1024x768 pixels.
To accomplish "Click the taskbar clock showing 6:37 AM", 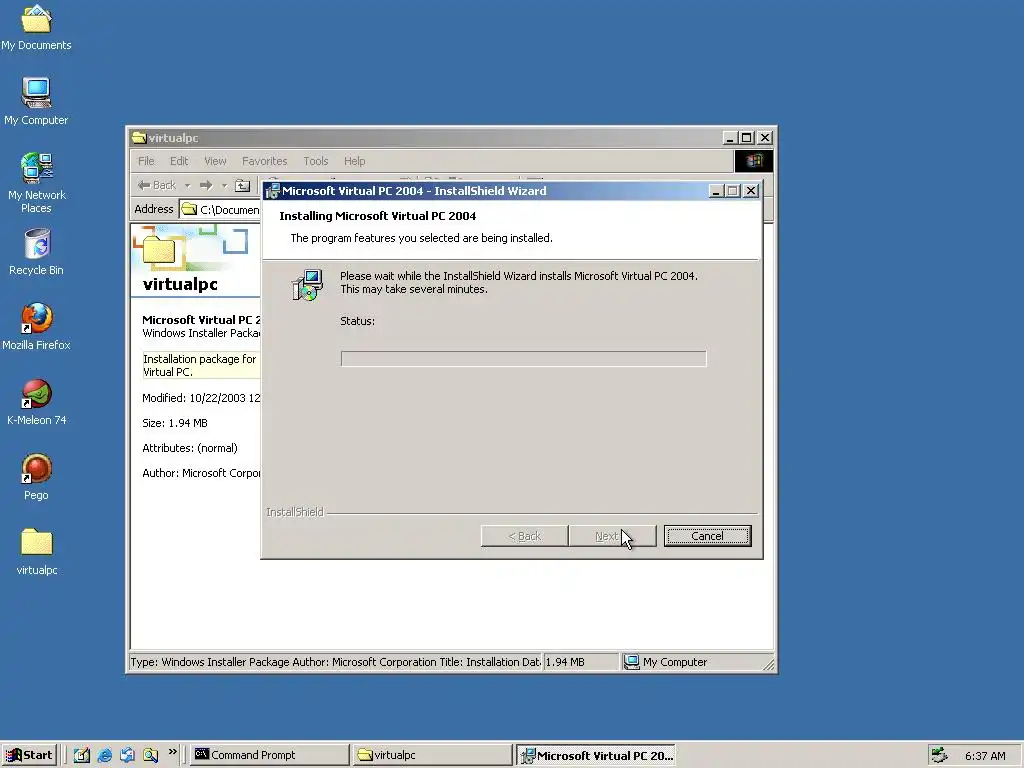I will 985,756.
